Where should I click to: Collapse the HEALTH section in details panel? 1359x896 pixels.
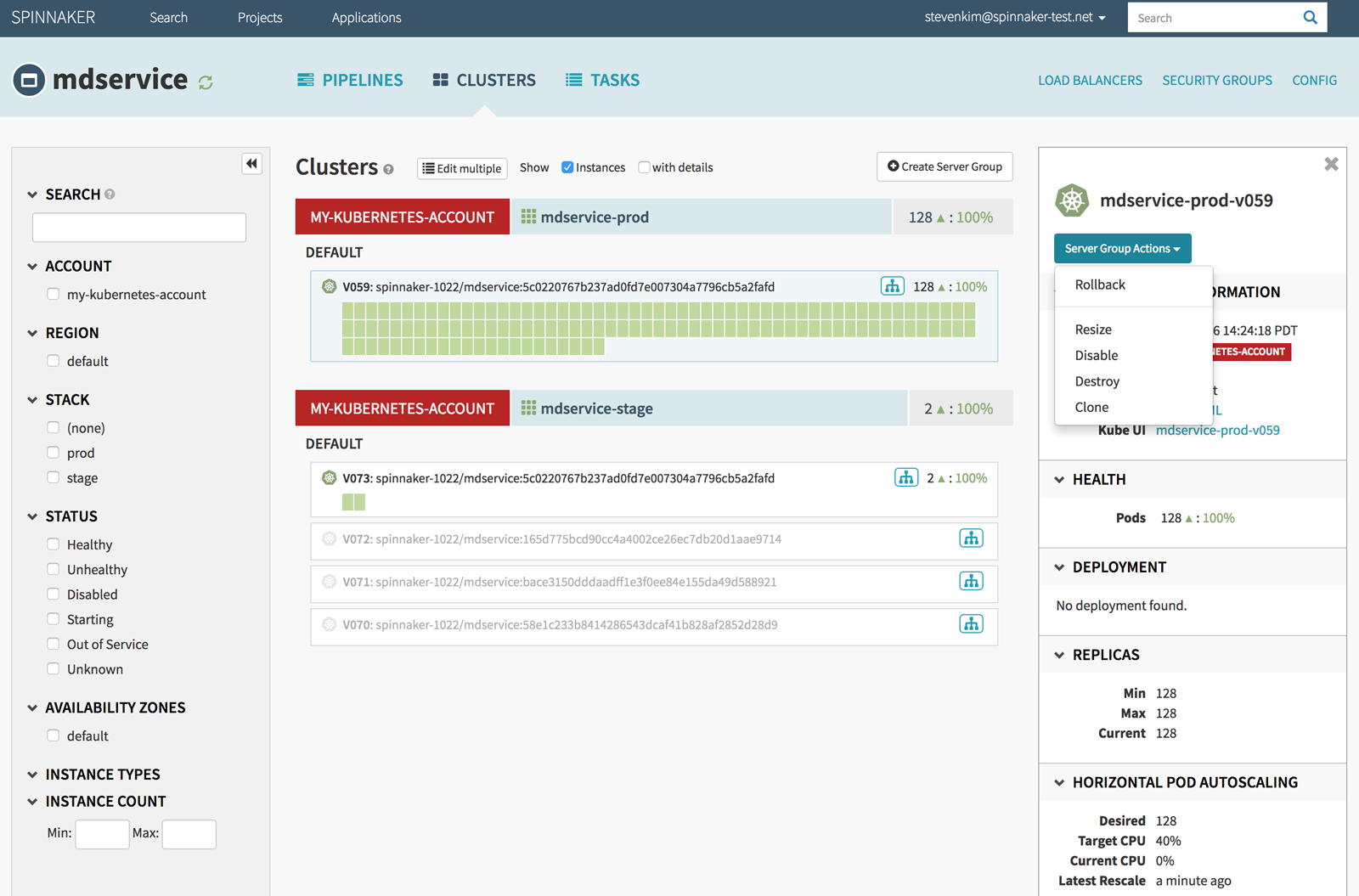pyautogui.click(x=1060, y=480)
